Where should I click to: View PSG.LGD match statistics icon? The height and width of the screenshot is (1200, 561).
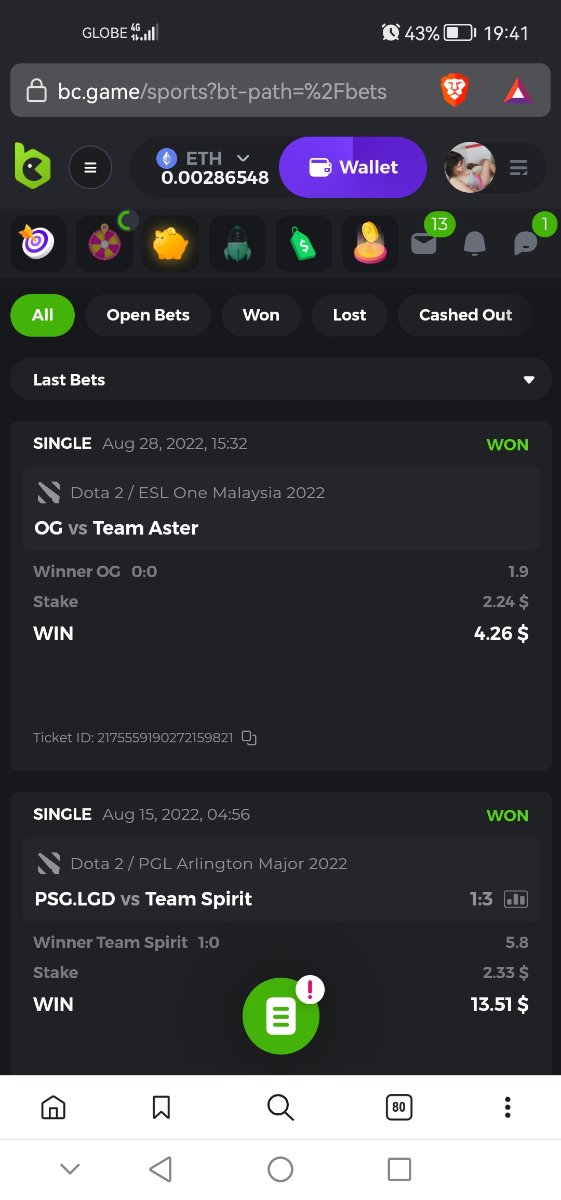click(516, 899)
